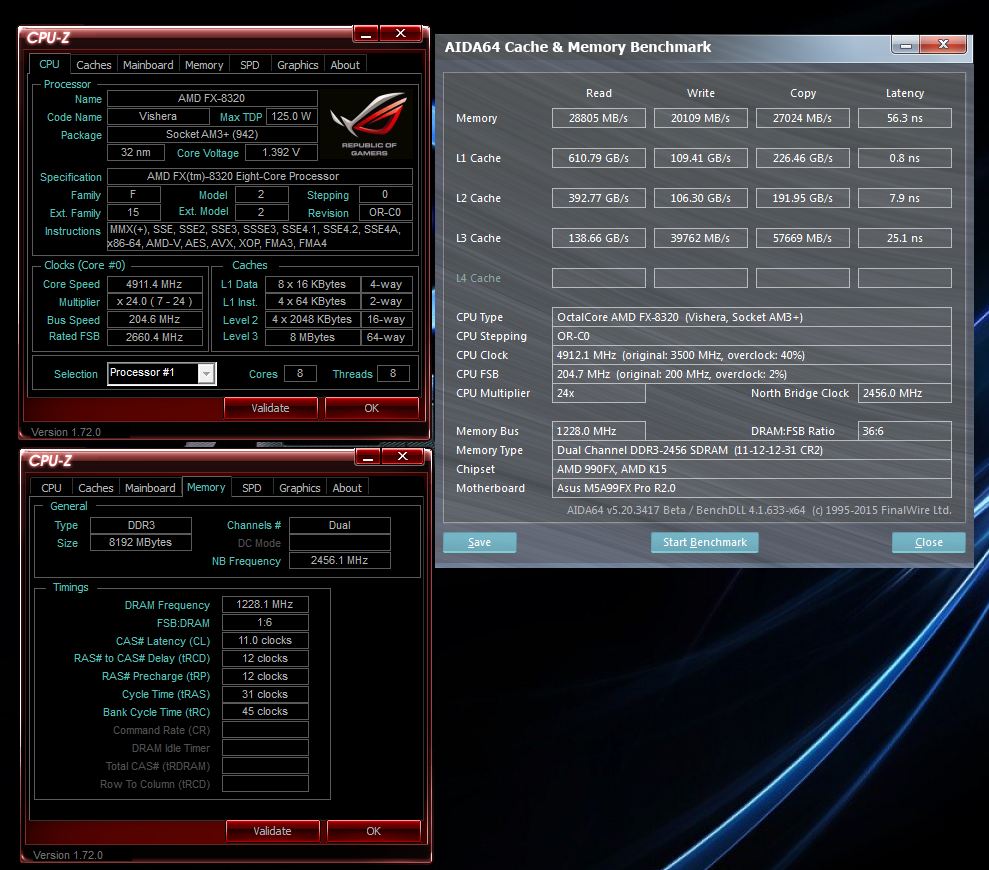The width and height of the screenshot is (989, 870).
Task: Open About tab in upper CPU-Z window
Action: (345, 65)
